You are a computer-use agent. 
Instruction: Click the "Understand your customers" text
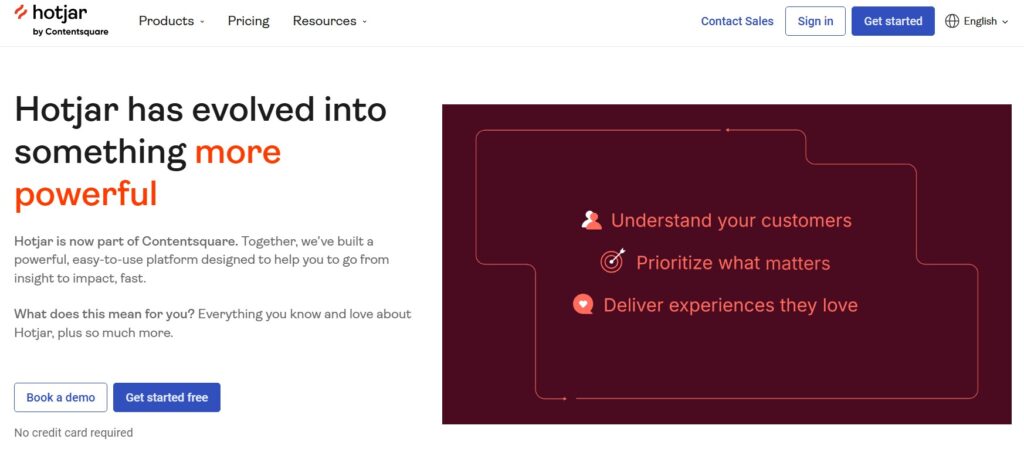tap(731, 220)
